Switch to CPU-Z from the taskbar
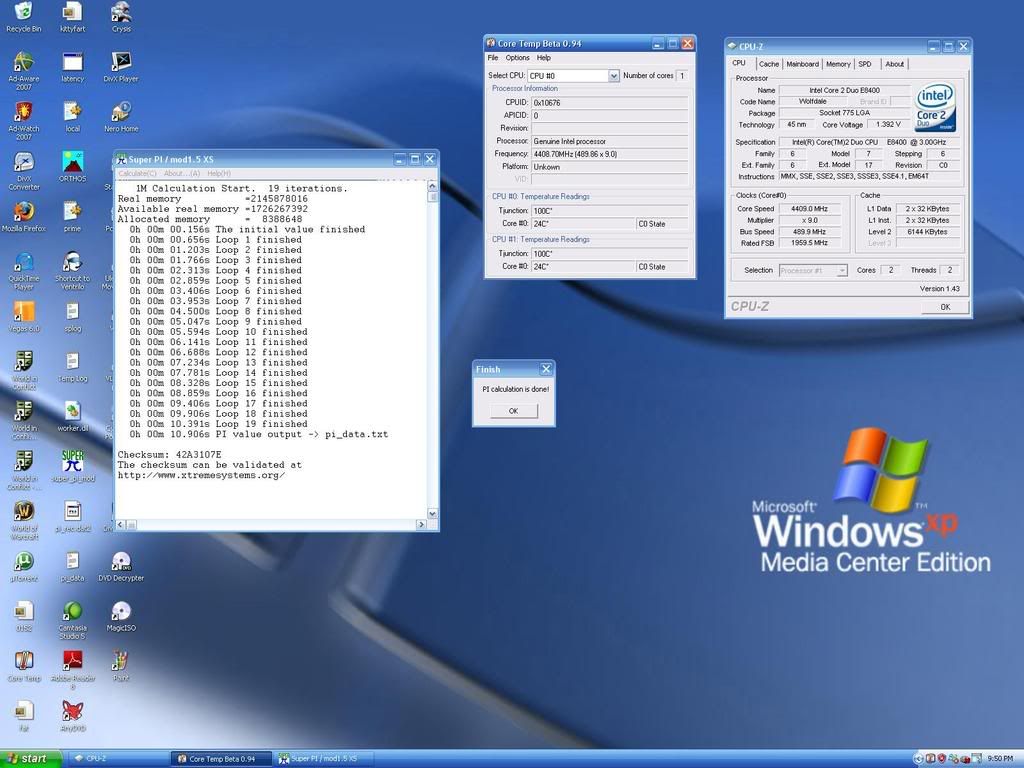1024x768 pixels. click(x=118, y=758)
